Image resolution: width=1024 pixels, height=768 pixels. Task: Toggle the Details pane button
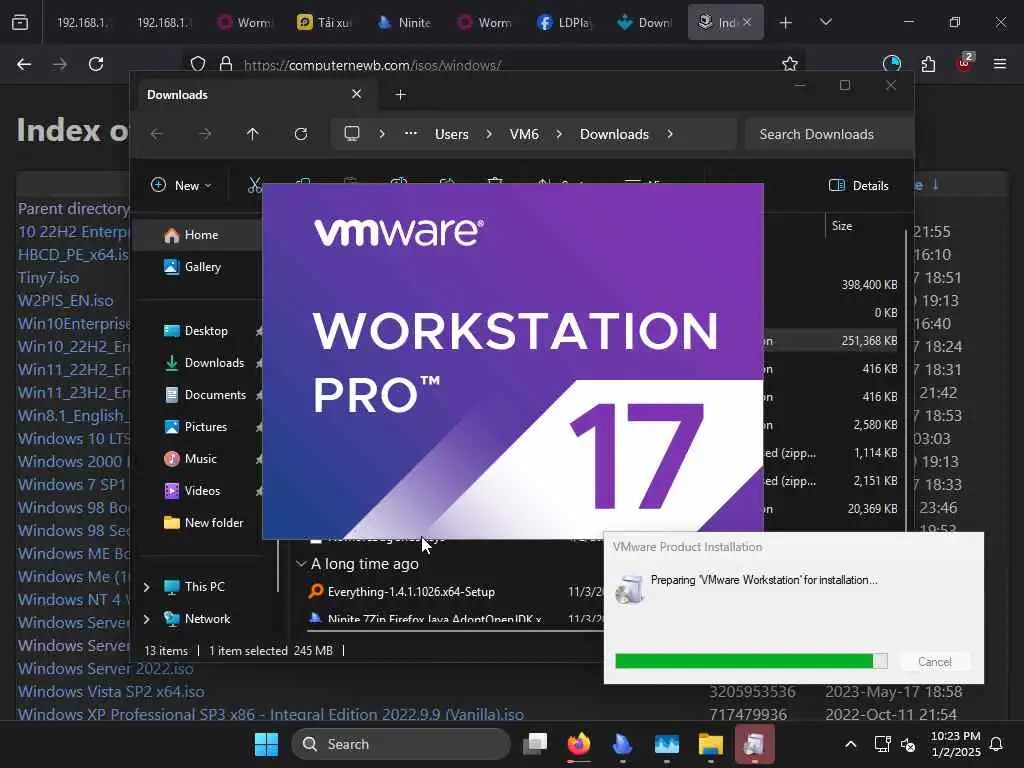click(x=858, y=185)
